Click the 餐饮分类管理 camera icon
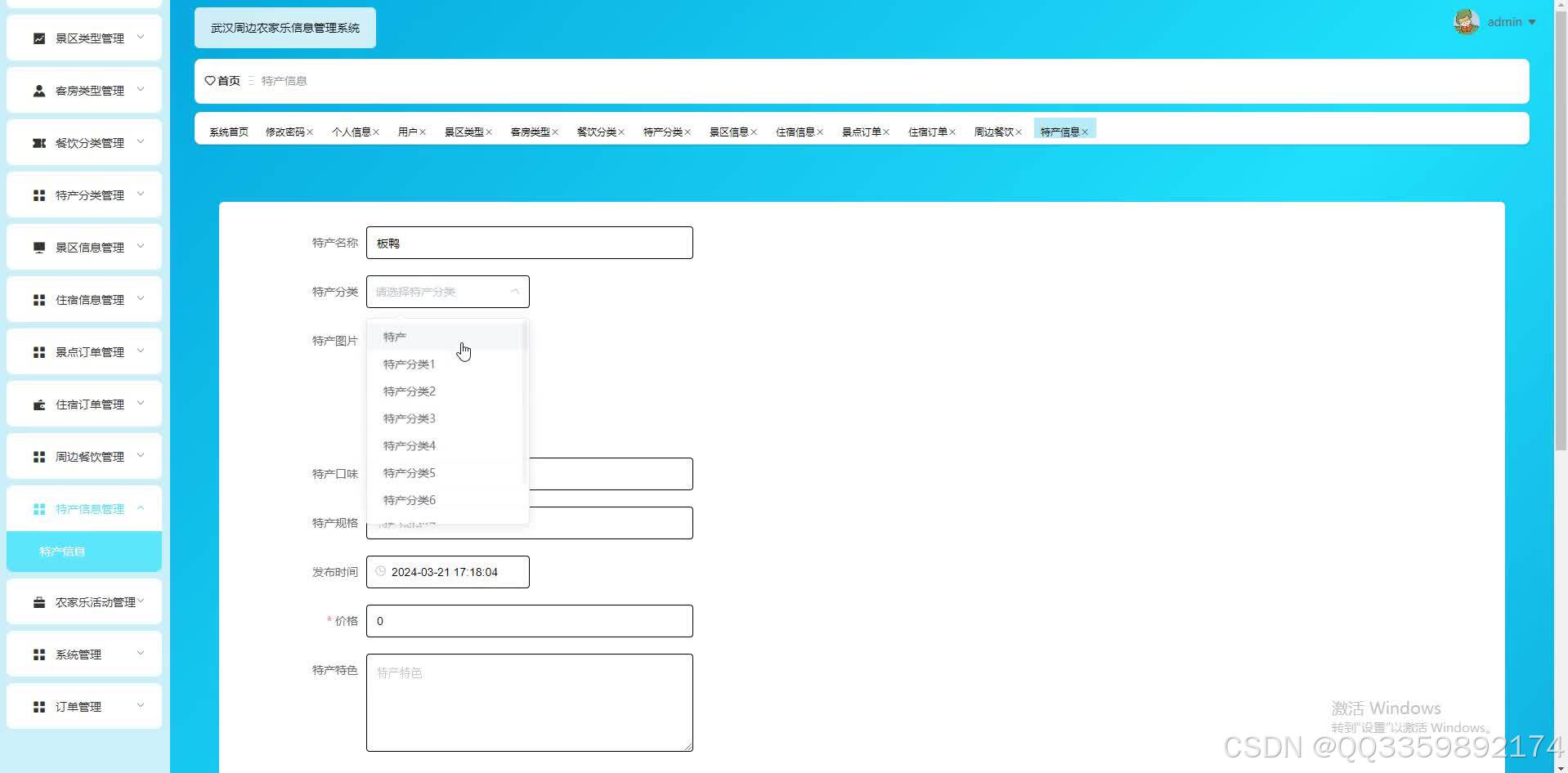1568x773 pixels. pyautogui.click(x=38, y=143)
